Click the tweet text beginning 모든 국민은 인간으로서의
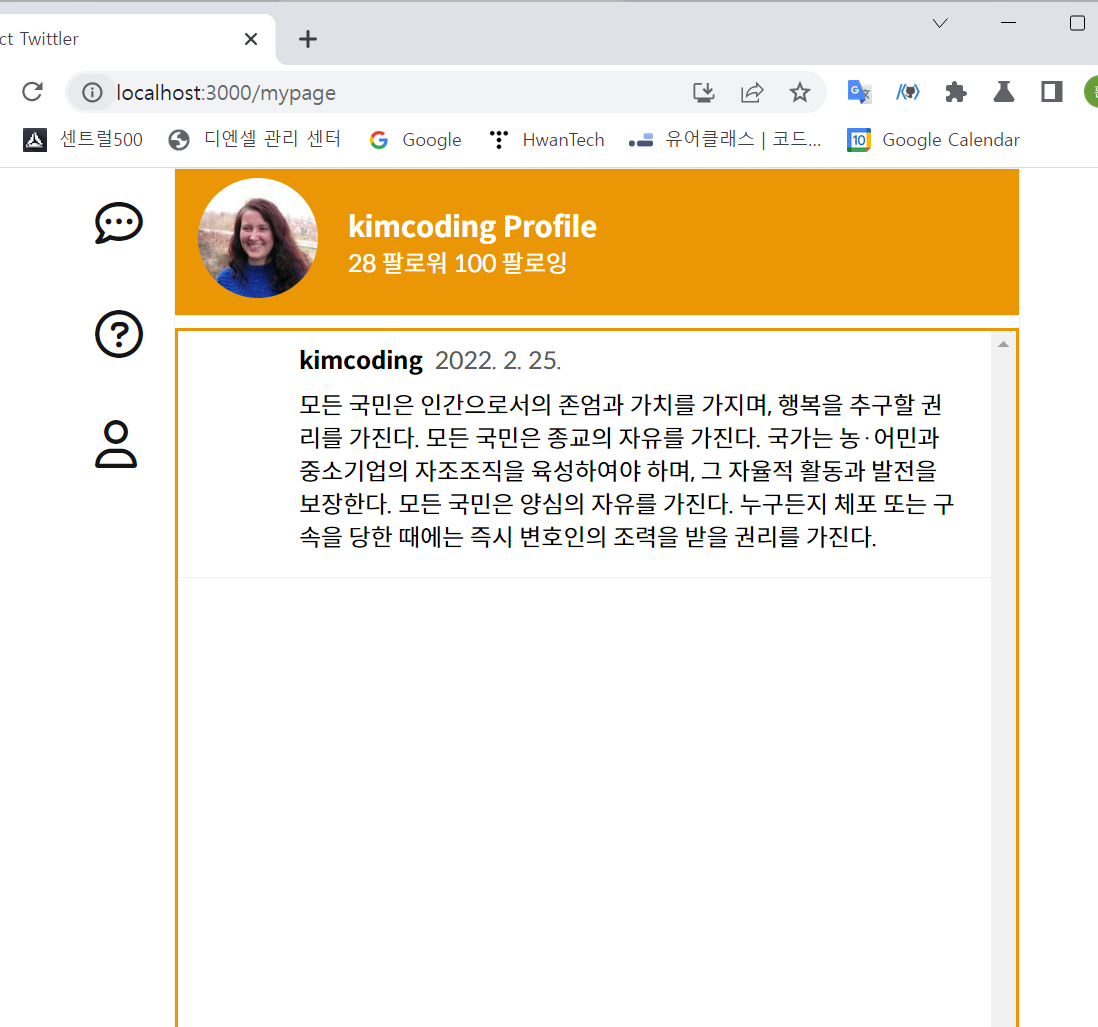 pyautogui.click(x=627, y=470)
